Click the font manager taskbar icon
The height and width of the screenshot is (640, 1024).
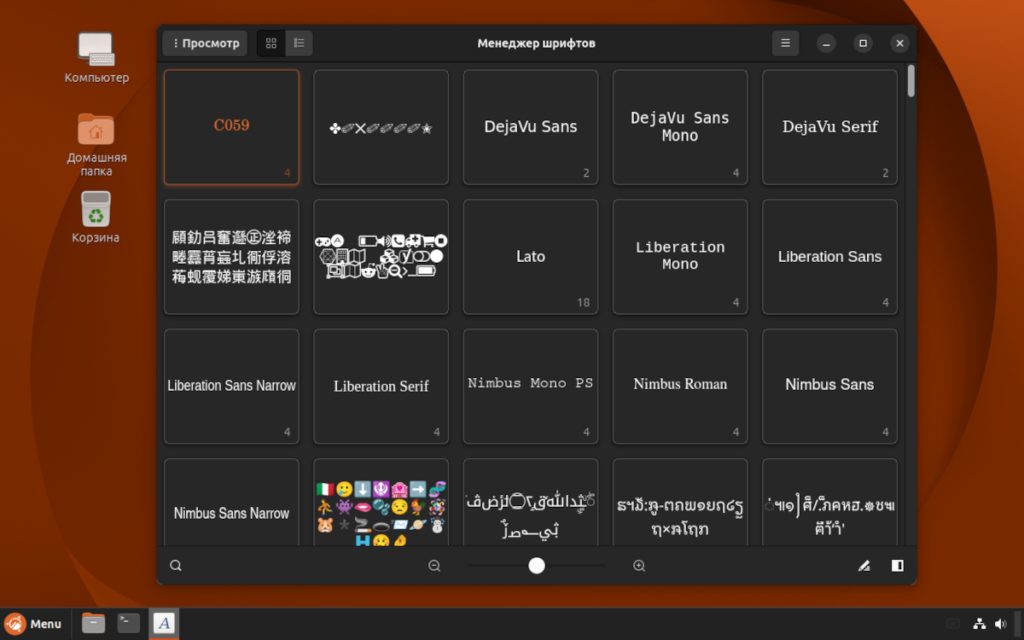(164, 623)
